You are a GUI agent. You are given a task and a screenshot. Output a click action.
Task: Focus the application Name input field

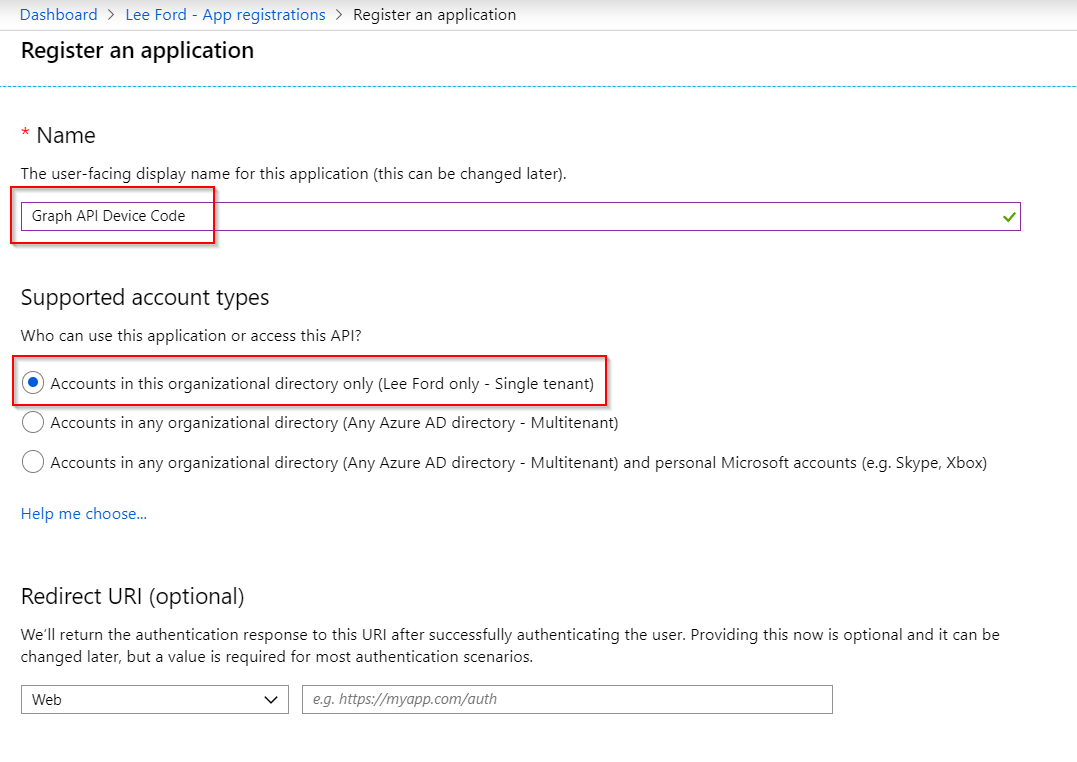[x=520, y=216]
